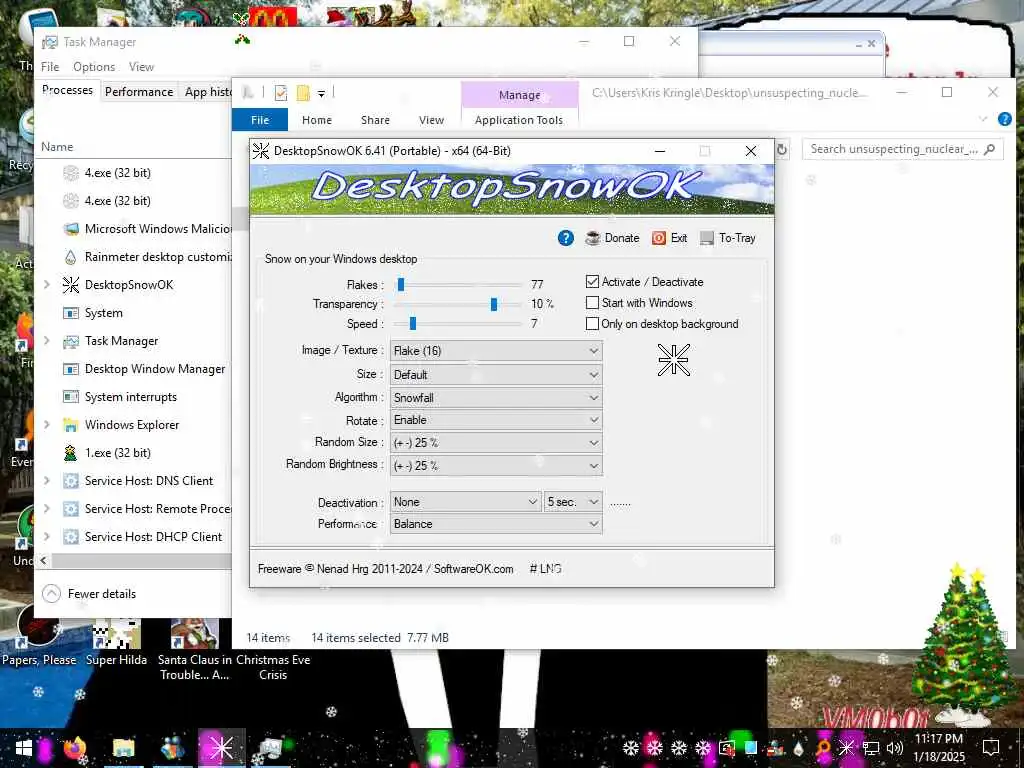Open the Random Brightness dropdown
The image size is (1024, 768).
coord(496,466)
